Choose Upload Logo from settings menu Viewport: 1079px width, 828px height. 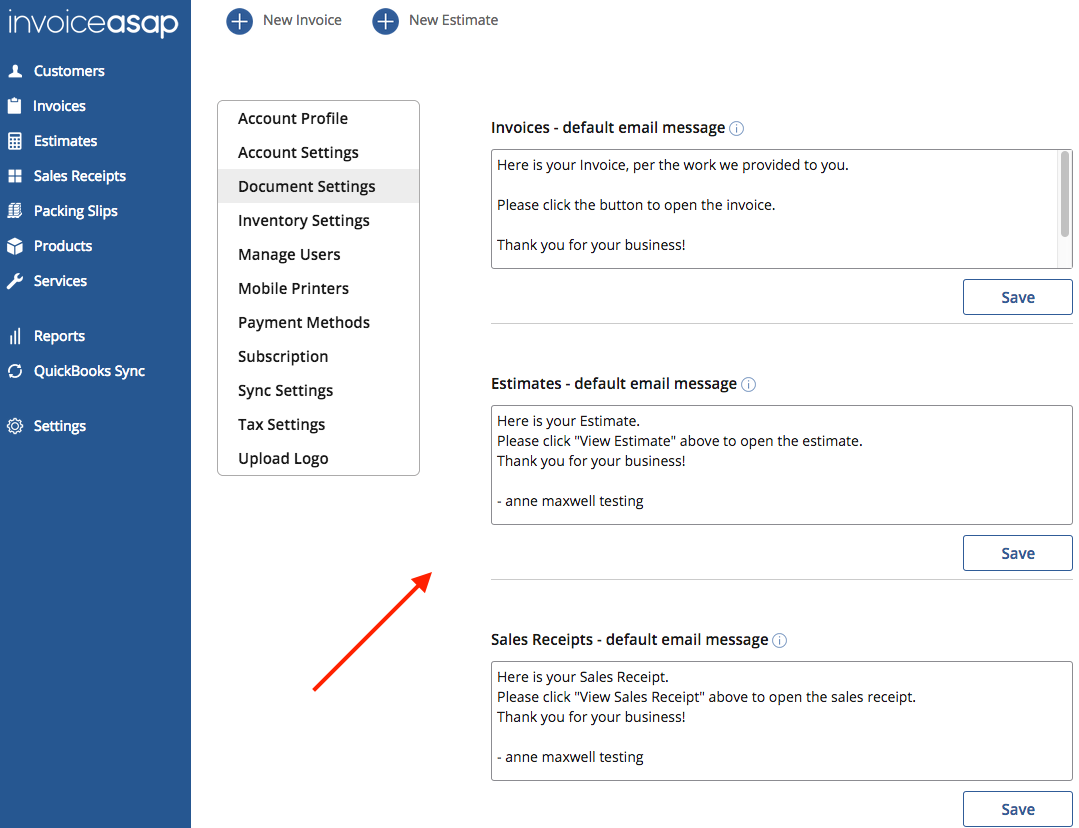pos(283,458)
